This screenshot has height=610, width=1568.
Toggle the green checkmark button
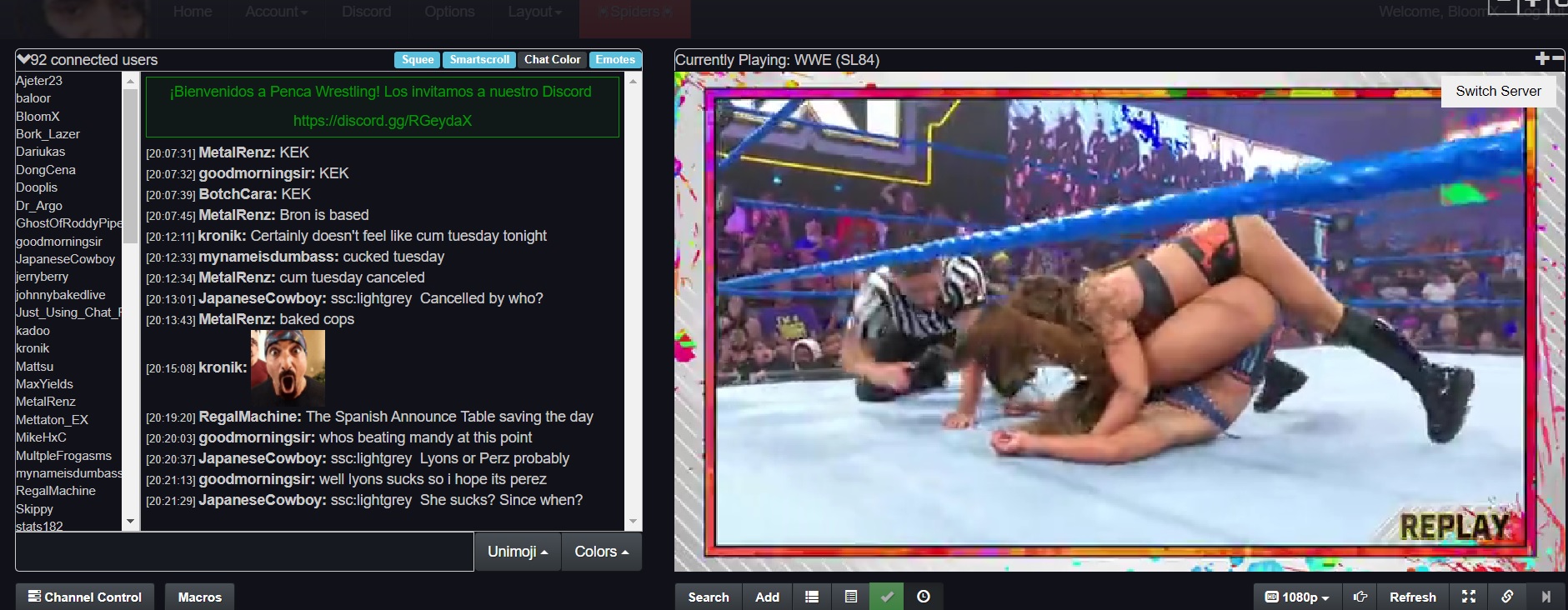886,597
